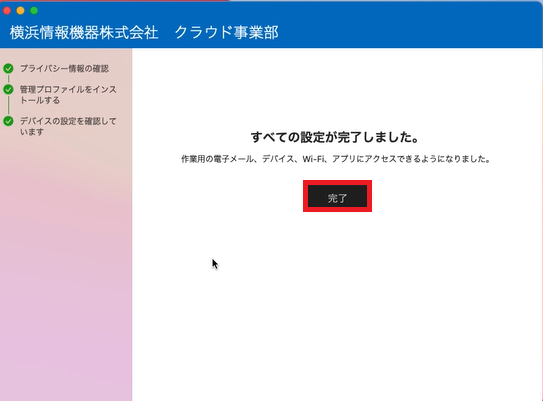The height and width of the screenshot is (401, 543).
Task: Maximize the window using the green button
Action: click(x=34, y=10)
